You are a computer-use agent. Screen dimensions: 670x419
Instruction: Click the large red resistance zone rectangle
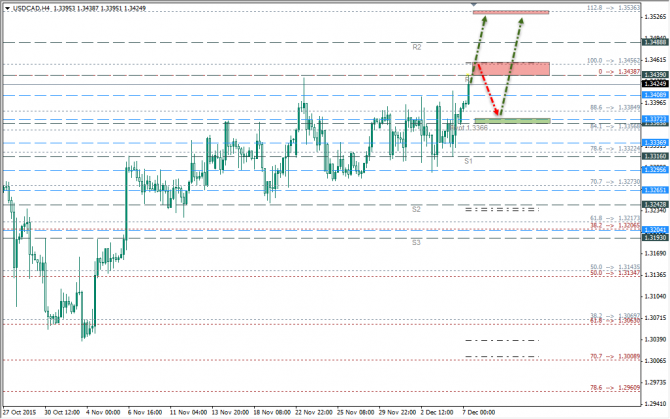pos(512,68)
